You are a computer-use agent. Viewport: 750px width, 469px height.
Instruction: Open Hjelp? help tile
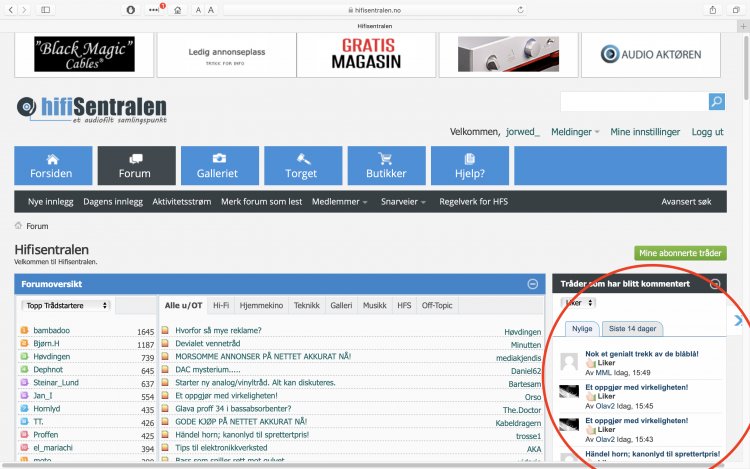point(470,165)
